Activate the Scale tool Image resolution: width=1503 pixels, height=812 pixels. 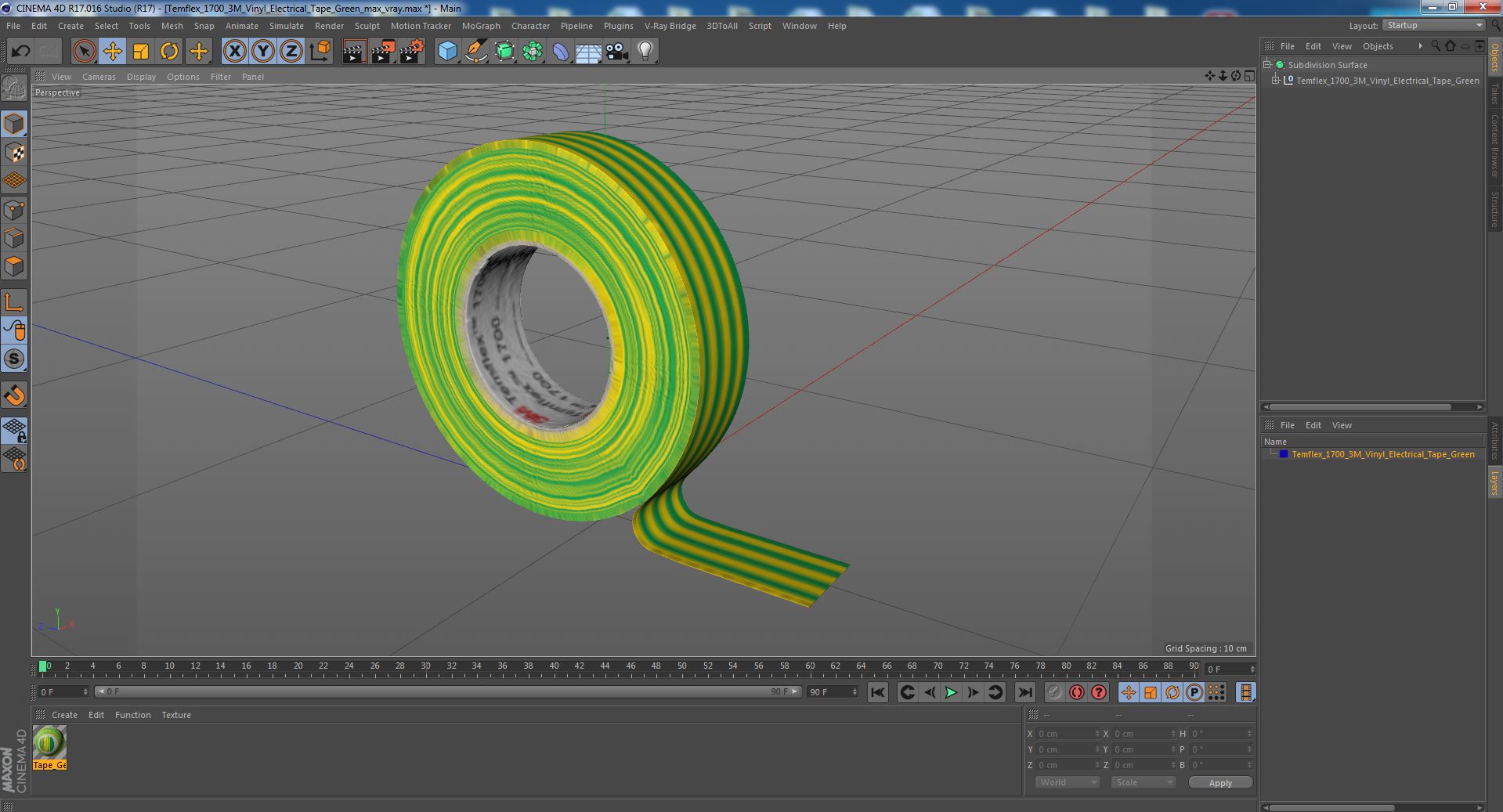coord(141,52)
